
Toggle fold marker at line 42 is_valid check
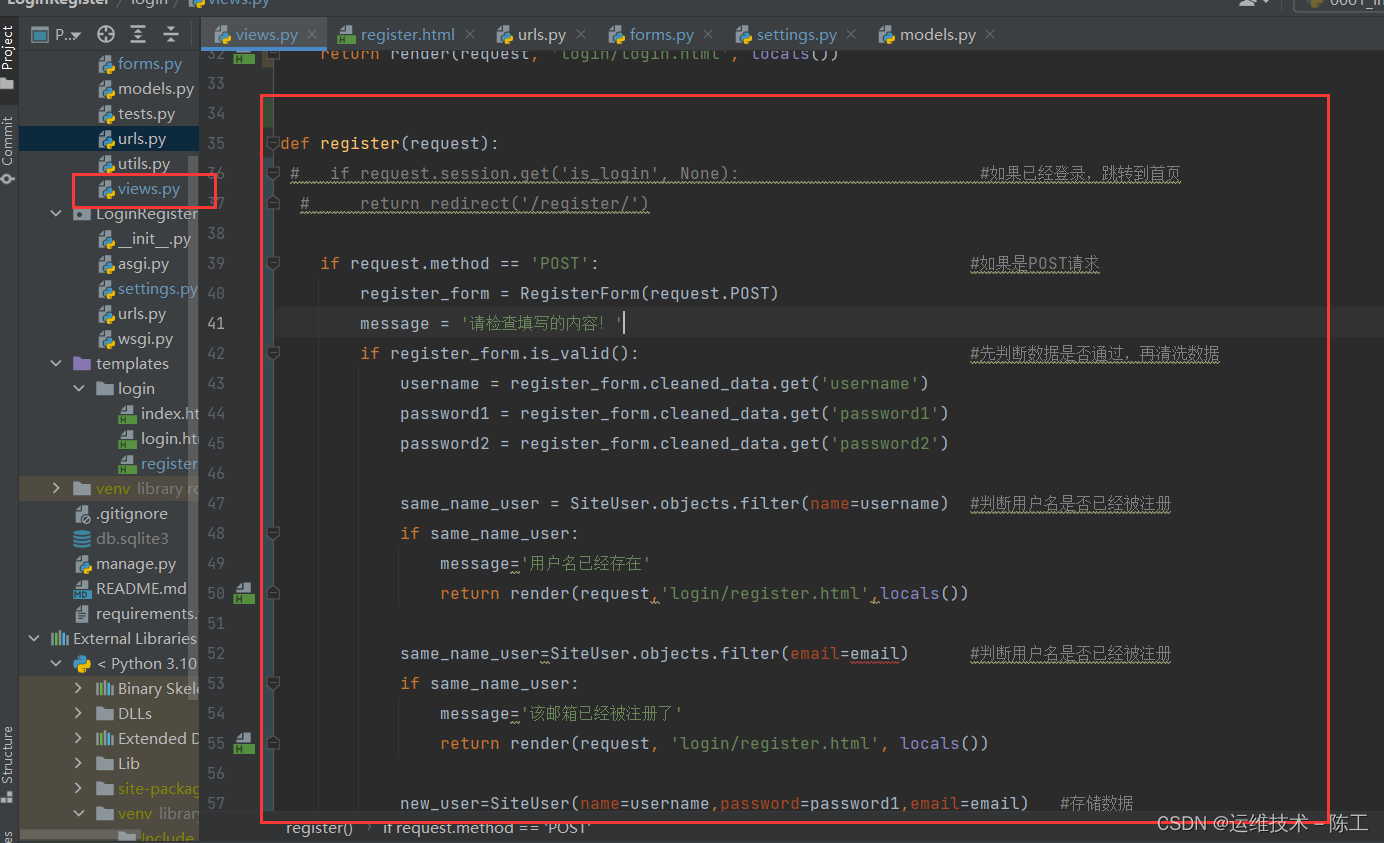[273, 353]
